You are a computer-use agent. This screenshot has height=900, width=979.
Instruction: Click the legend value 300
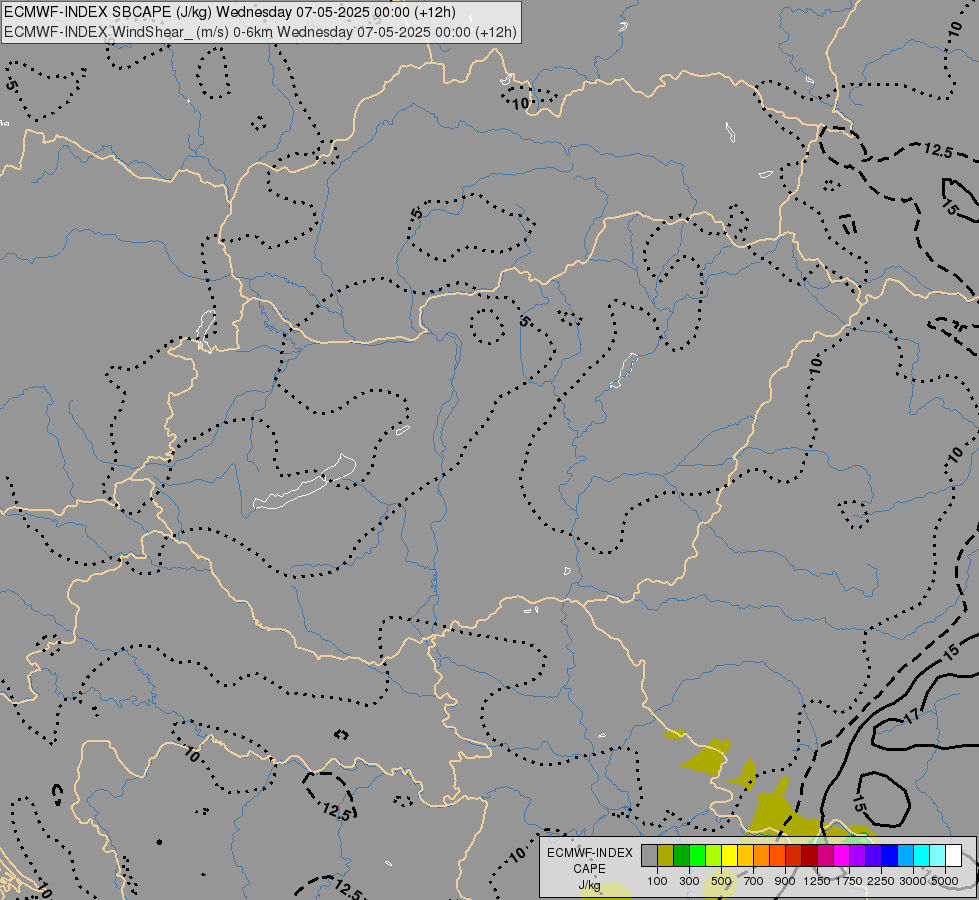(x=689, y=881)
